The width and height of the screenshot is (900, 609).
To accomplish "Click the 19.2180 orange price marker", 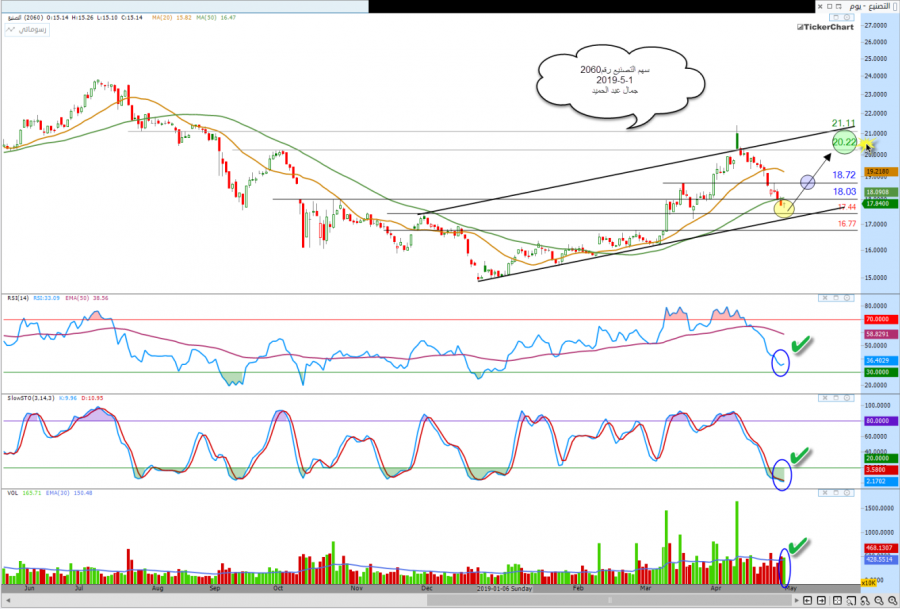I will (x=874, y=172).
